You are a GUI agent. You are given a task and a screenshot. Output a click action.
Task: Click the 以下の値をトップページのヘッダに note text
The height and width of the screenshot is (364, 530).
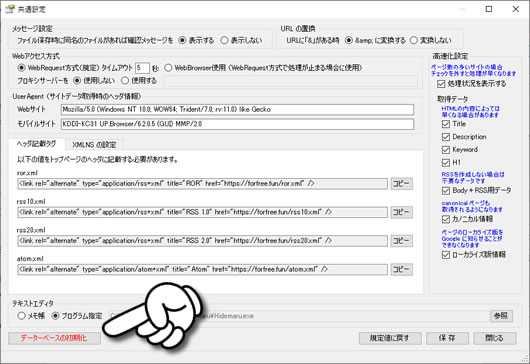[x=98, y=159]
